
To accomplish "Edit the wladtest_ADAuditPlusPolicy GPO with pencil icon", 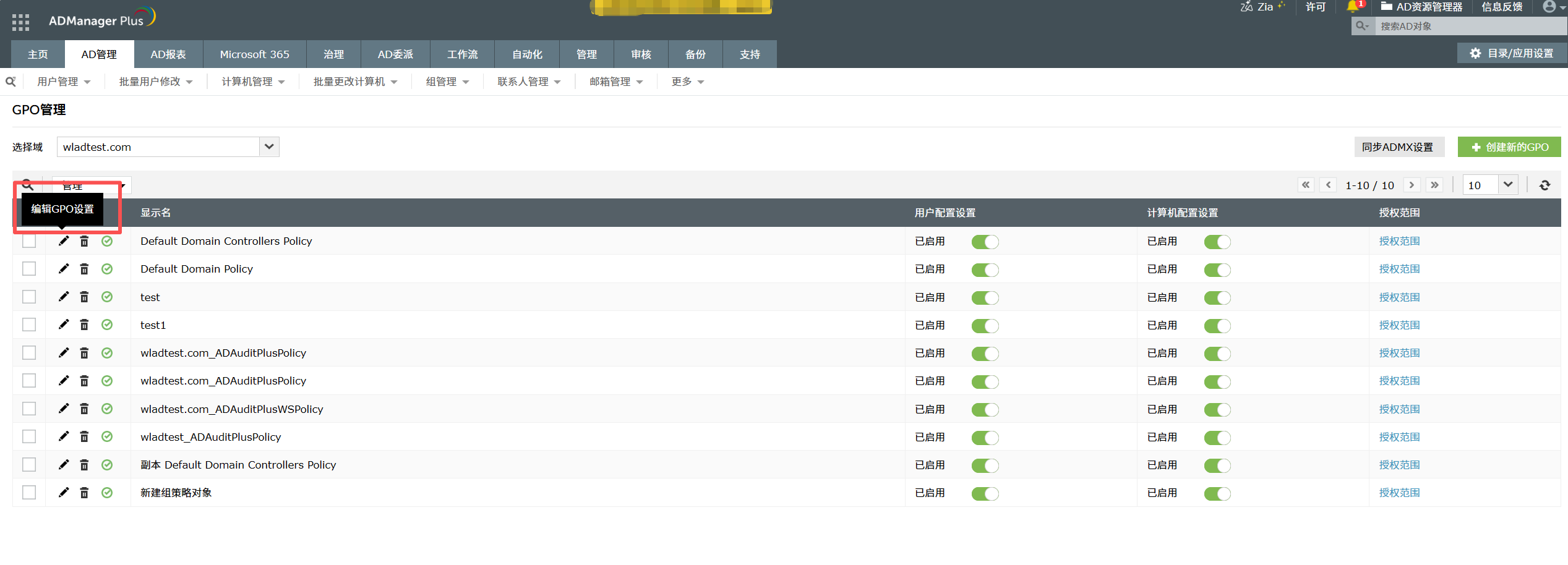I will pos(64,437).
